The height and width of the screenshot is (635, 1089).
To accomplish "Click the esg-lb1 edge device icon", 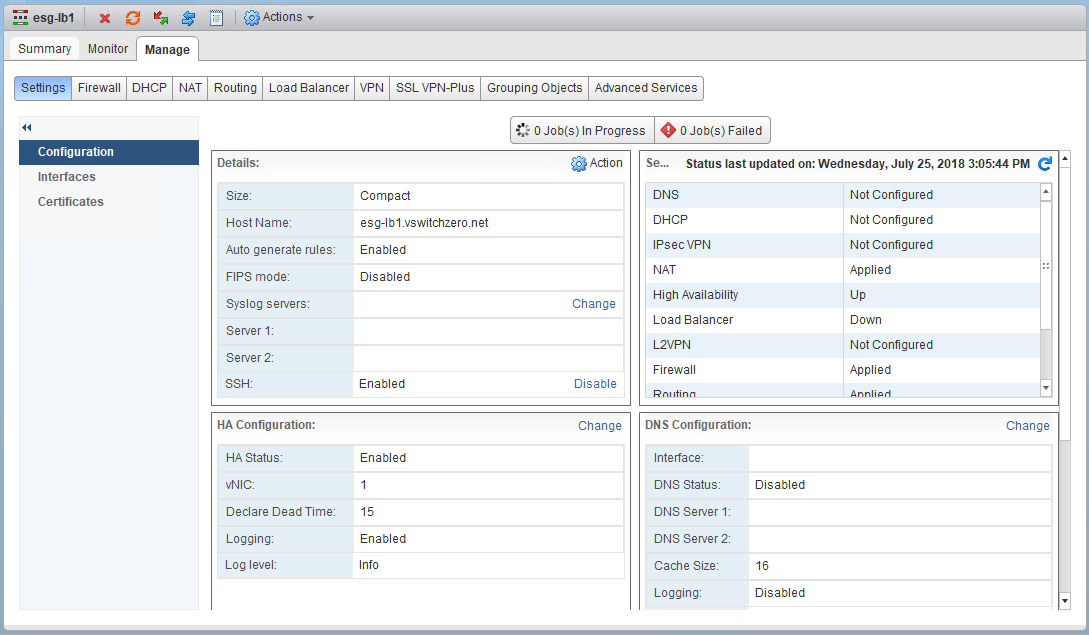I will pyautogui.click(x=20, y=18).
